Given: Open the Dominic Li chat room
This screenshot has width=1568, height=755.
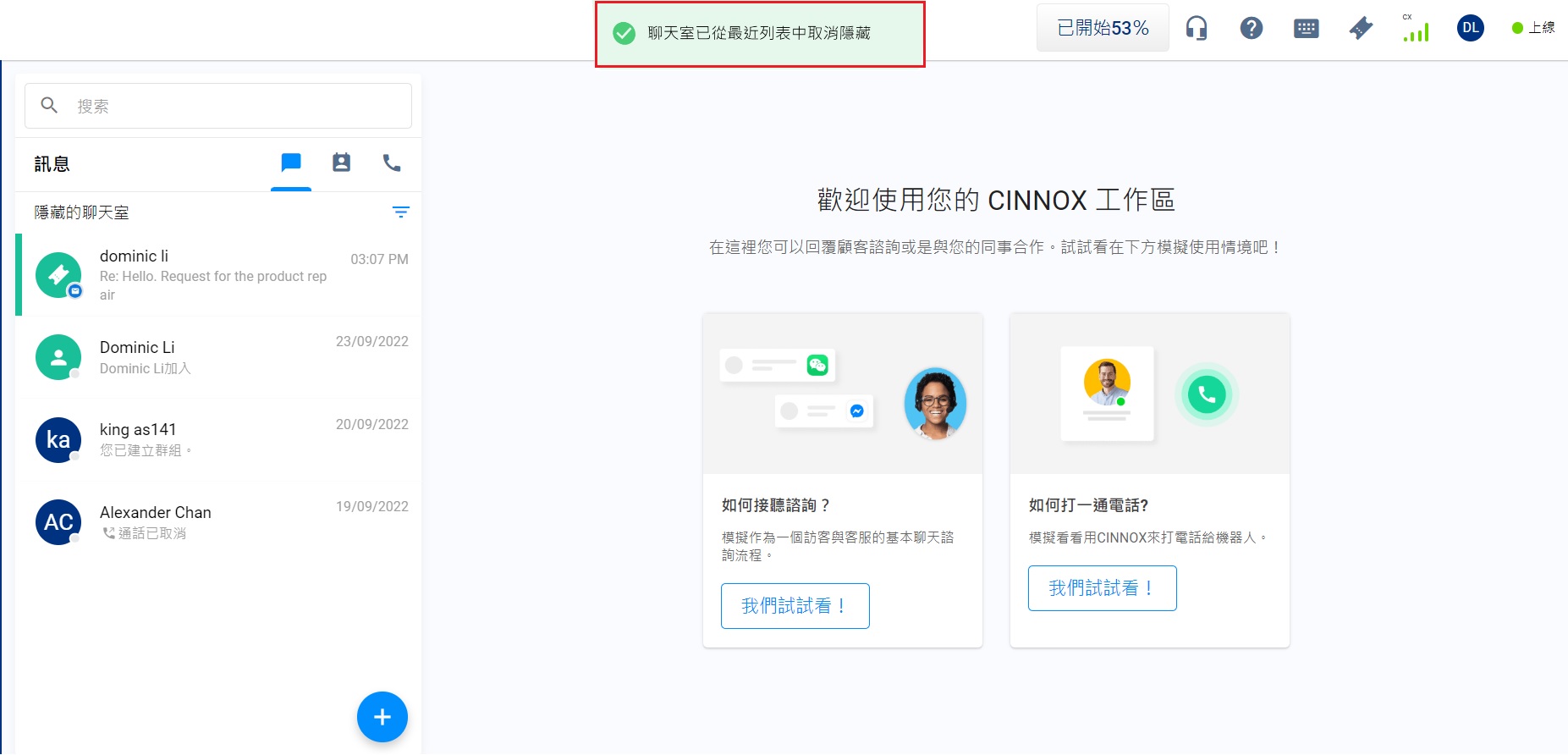Looking at the screenshot, I should (x=218, y=357).
